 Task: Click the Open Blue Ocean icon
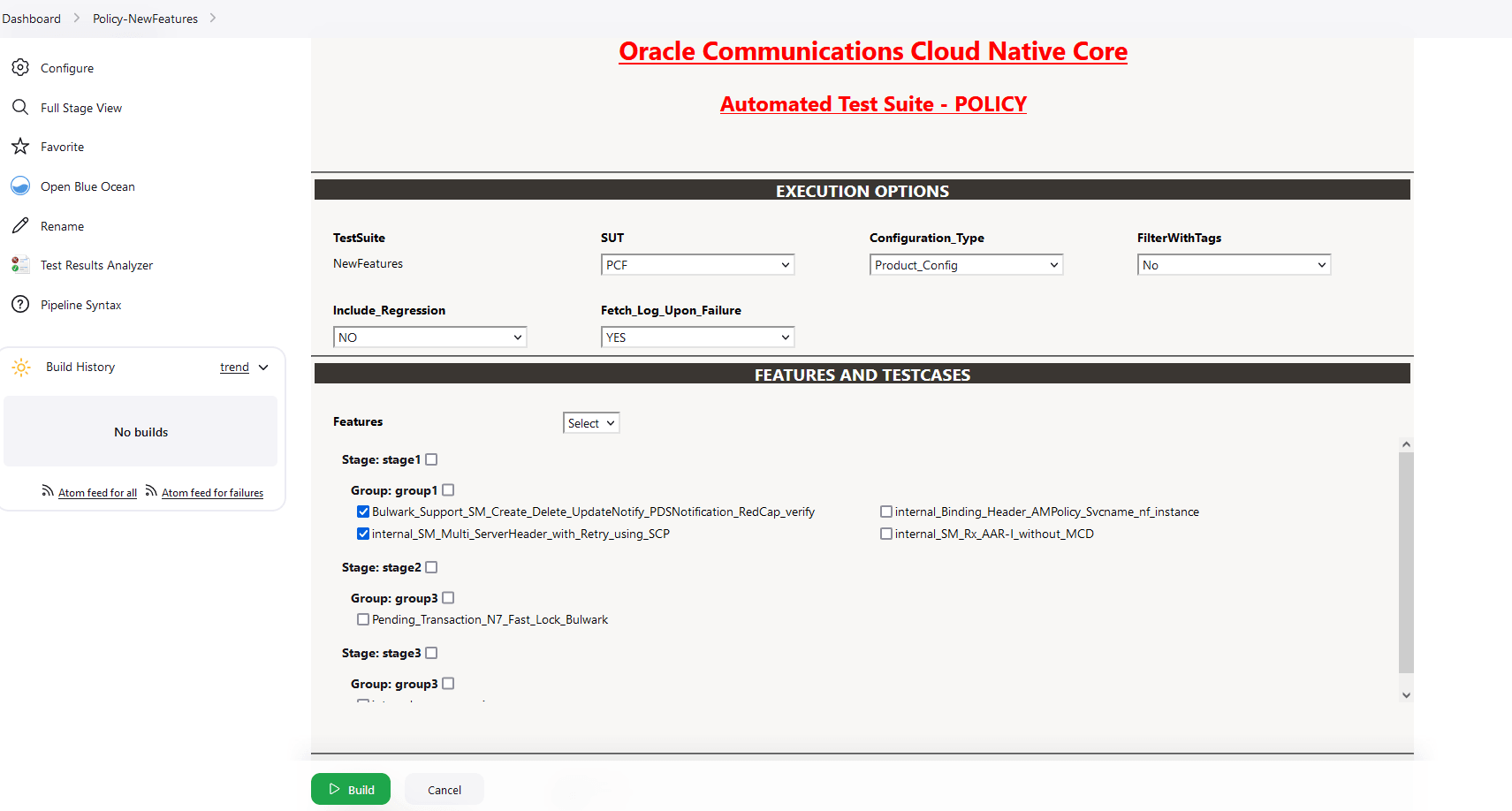(20, 186)
